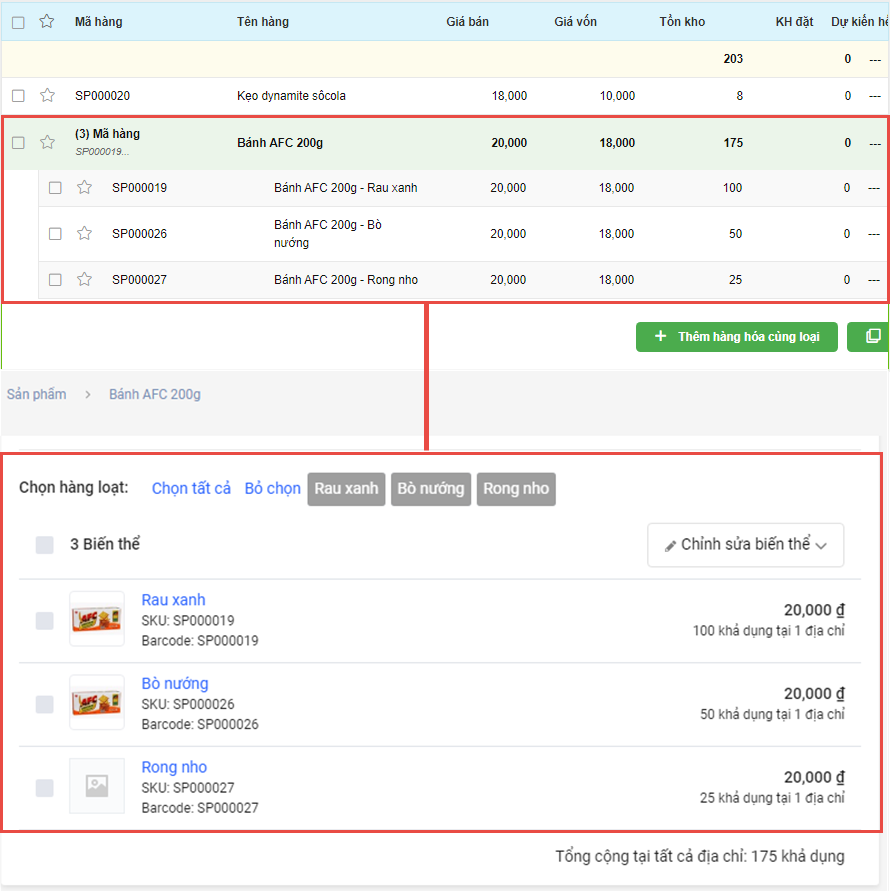Collapse the (3) Mã hàng group row
Screen dimensions: 890x891
pyautogui.click(x=107, y=134)
